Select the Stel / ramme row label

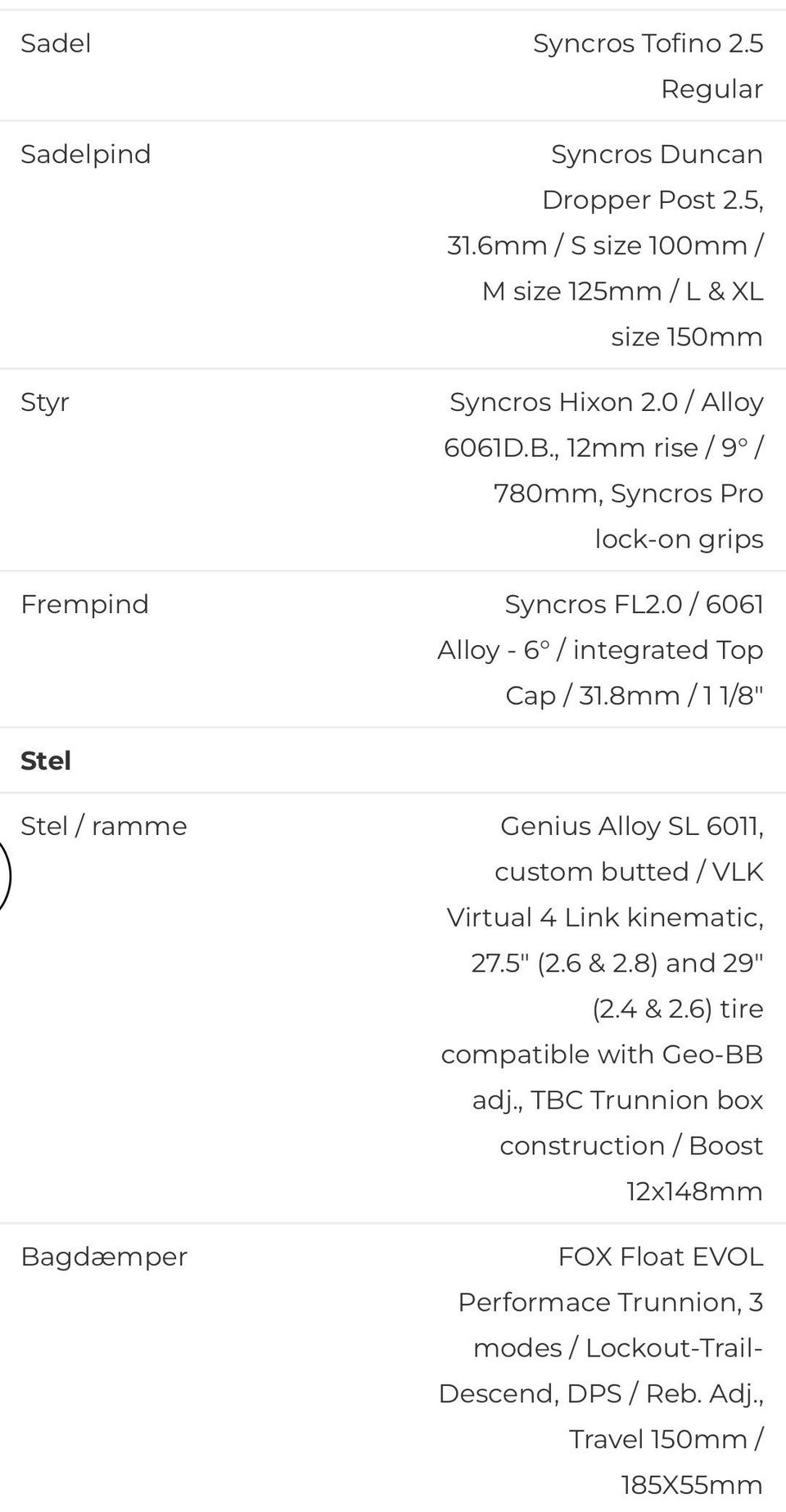coord(104,826)
